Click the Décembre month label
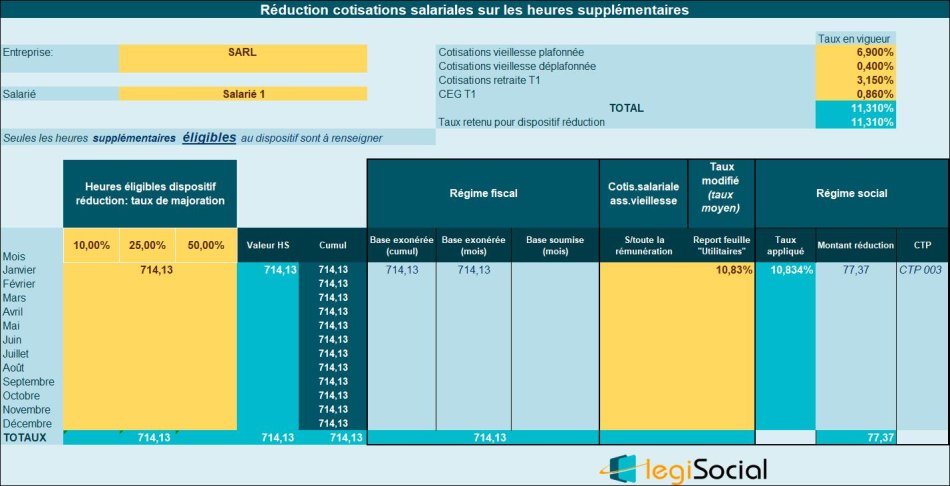The width and height of the screenshot is (950, 486). click(31, 423)
